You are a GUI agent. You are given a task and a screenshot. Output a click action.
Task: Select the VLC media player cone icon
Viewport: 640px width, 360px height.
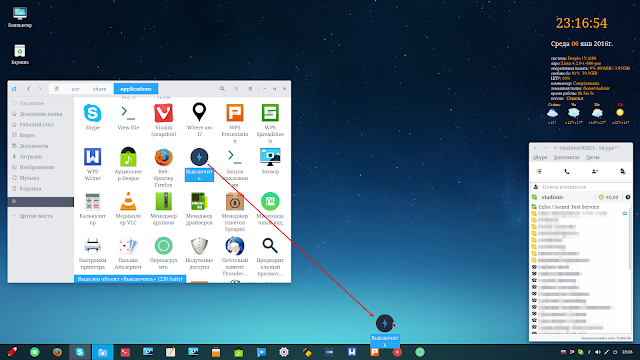128,201
